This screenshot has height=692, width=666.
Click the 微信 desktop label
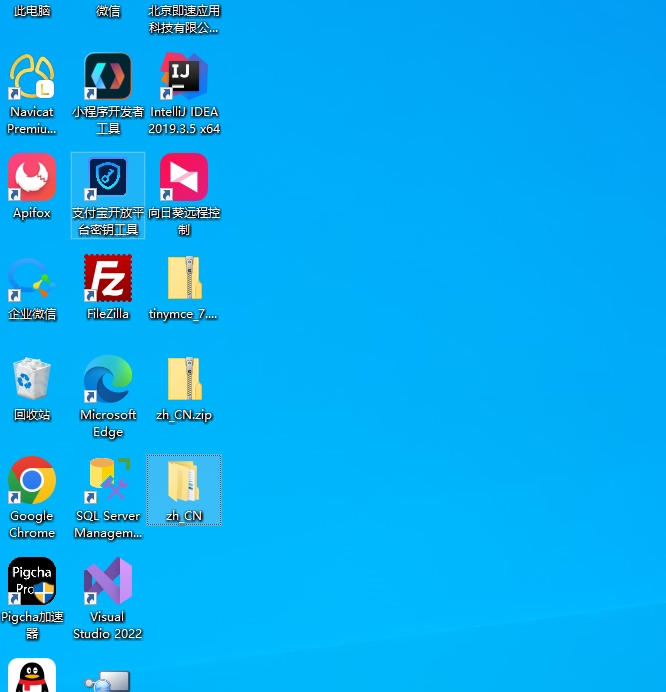(x=108, y=11)
